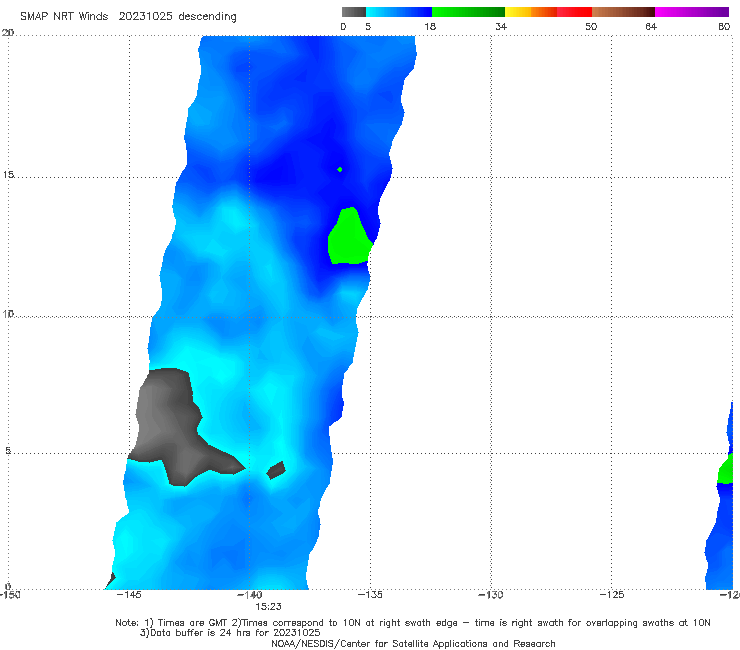Click the longitude axis label '-135'
The image size is (740, 650).
(x=370, y=594)
